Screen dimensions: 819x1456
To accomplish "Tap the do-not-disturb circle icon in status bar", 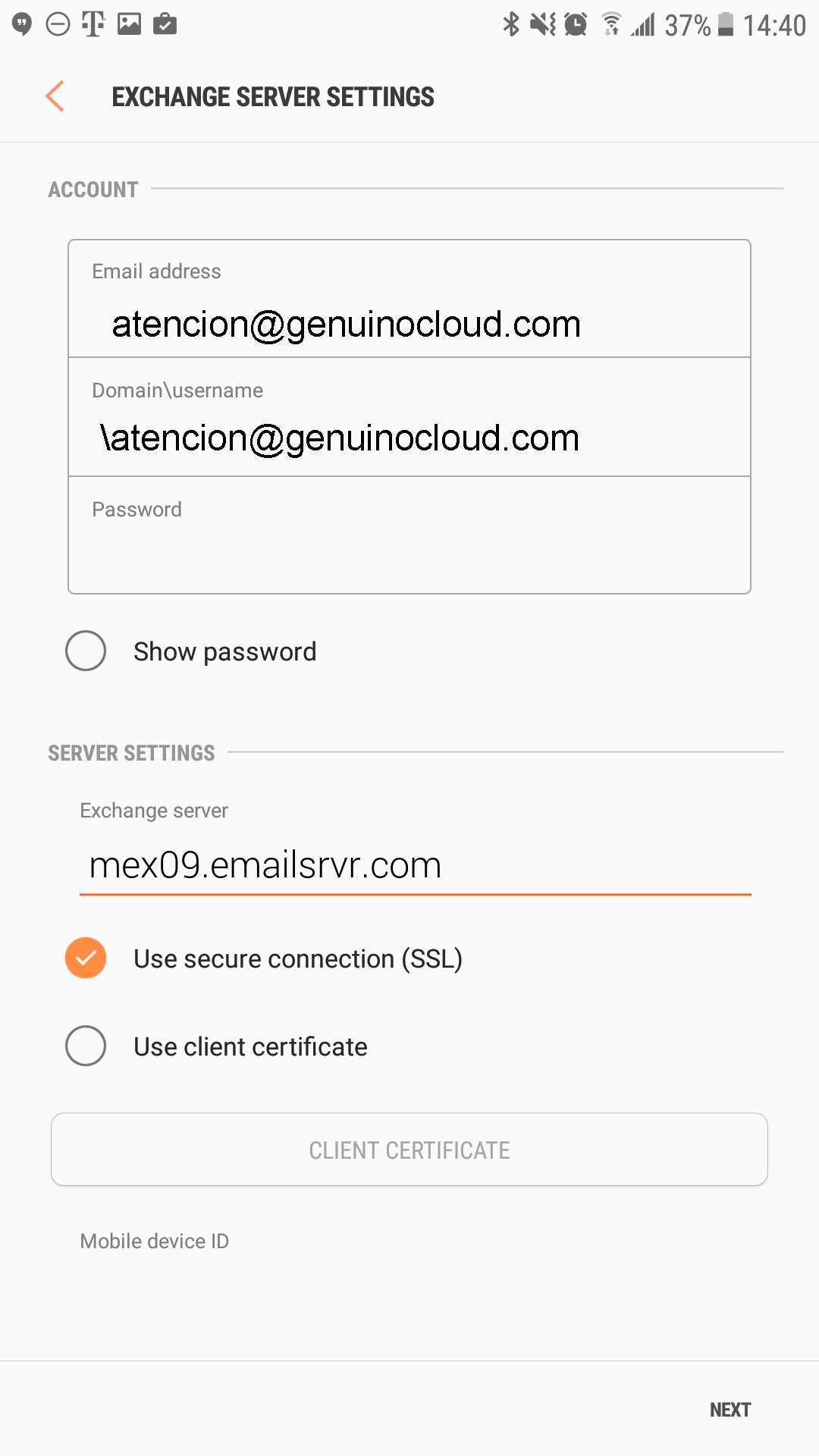I will 58,24.
